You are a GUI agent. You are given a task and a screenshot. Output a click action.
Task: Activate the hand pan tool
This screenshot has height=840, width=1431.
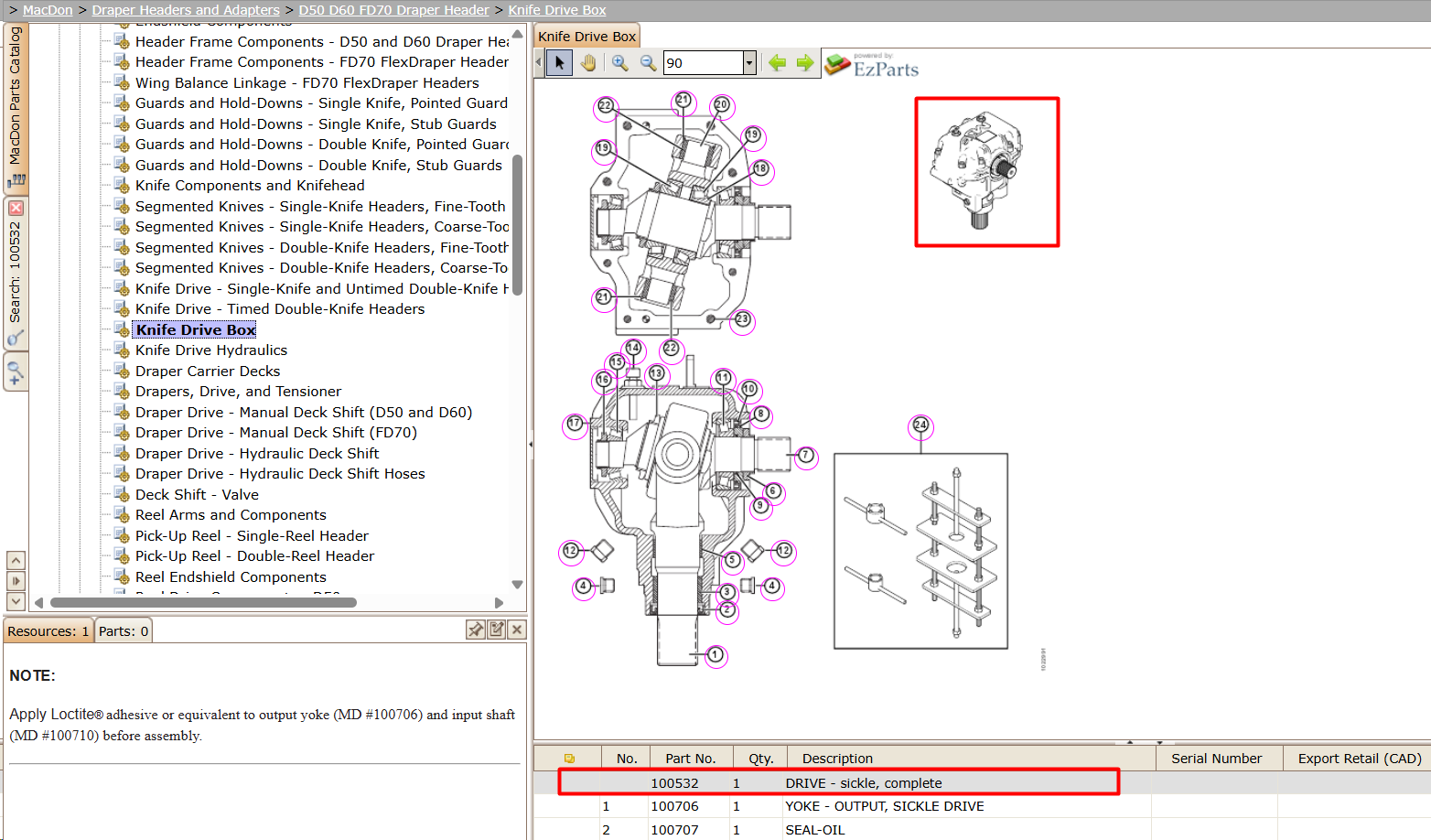[x=587, y=62]
